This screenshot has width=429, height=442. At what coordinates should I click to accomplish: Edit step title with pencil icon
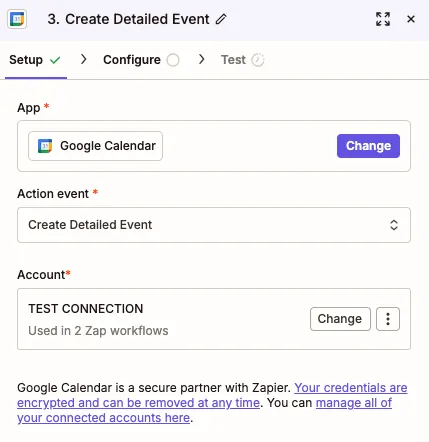221,19
